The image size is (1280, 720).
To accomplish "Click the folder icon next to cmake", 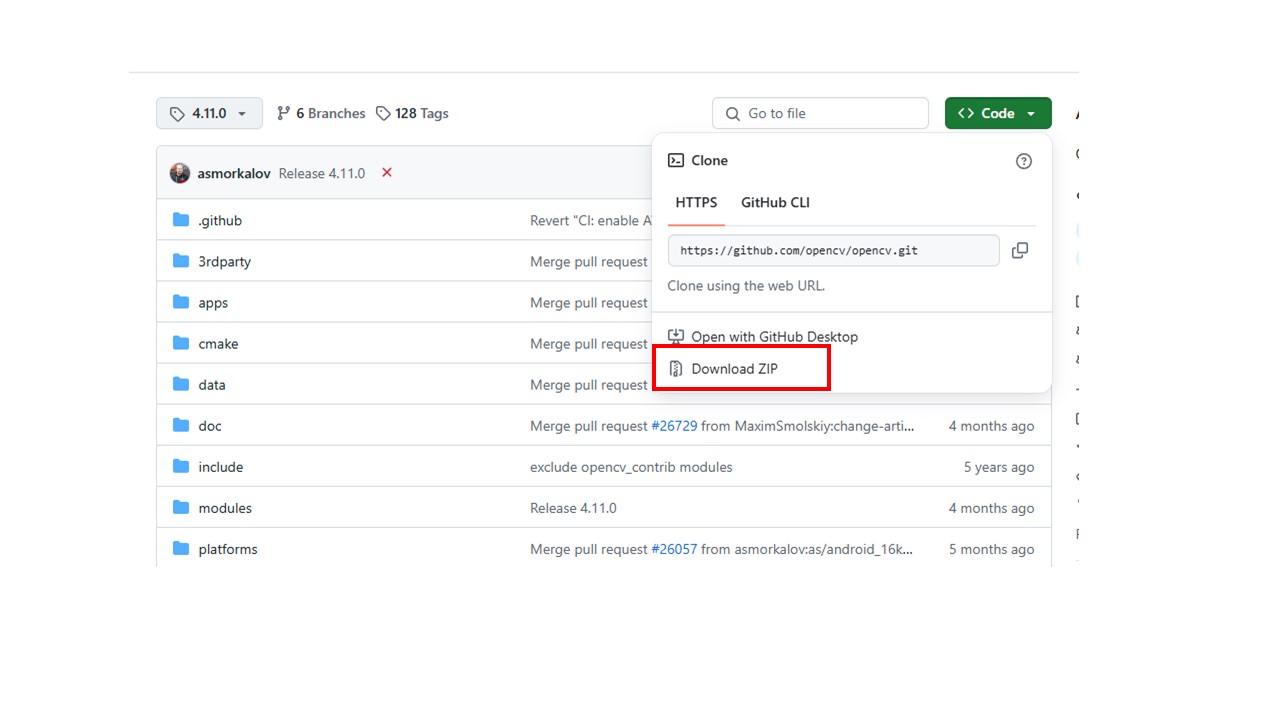I will point(181,343).
